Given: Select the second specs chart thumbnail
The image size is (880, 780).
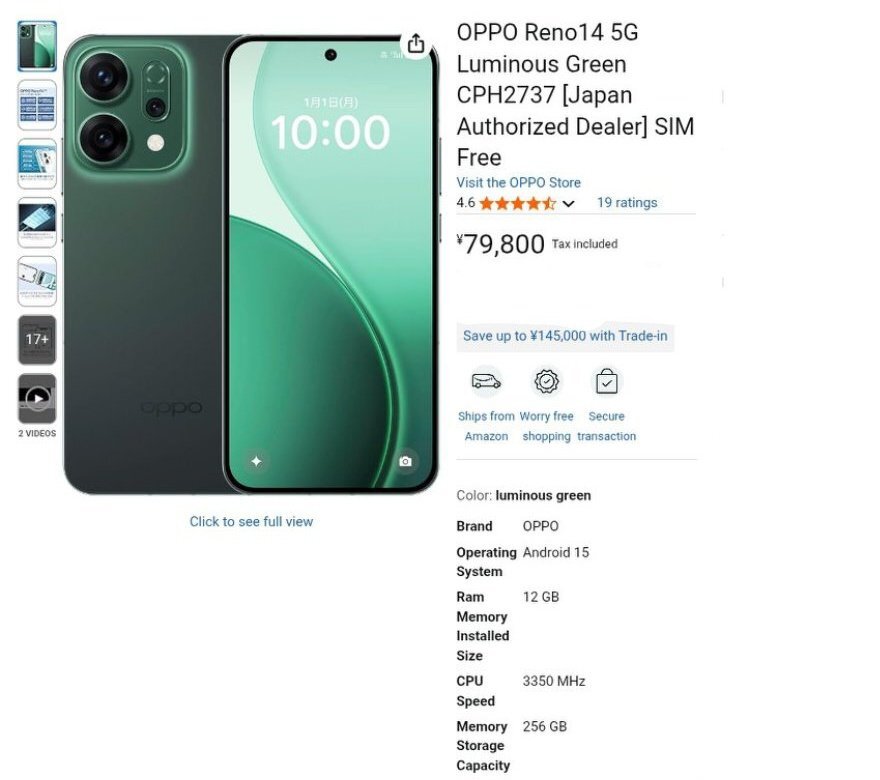Looking at the screenshot, I should pyautogui.click(x=37, y=105).
